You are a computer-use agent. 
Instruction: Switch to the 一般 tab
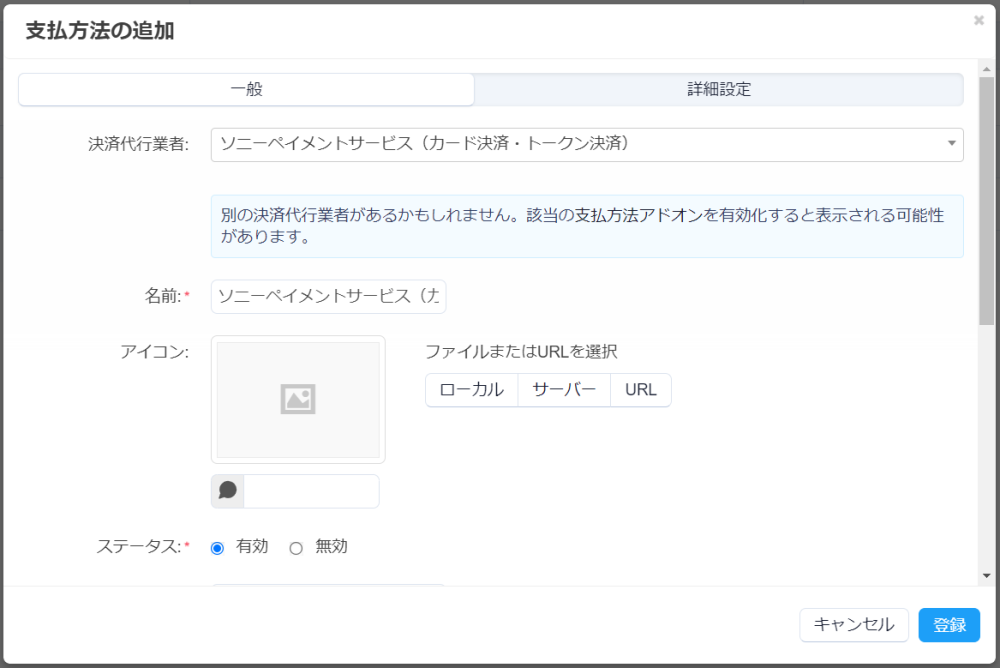(x=246, y=89)
